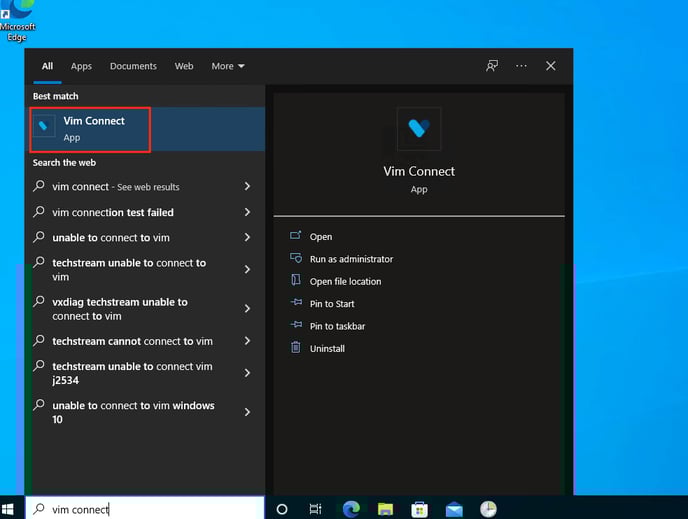
Task: Click the large Vim Connect app icon
Action: click(418, 129)
